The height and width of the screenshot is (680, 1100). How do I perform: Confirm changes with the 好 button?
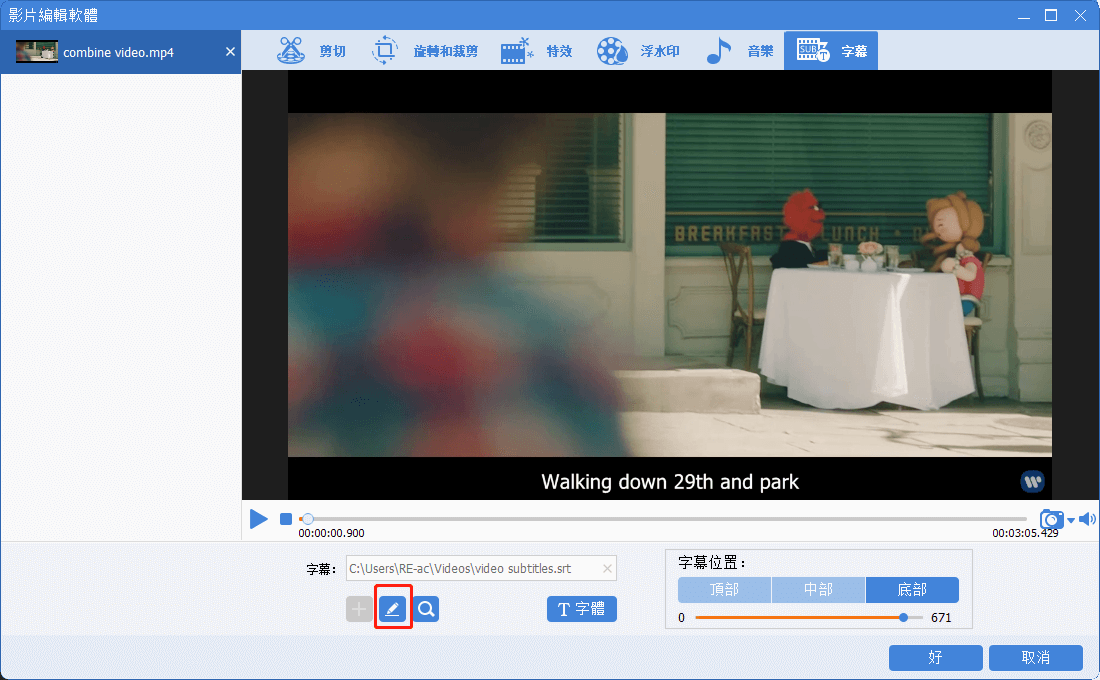[x=936, y=658]
